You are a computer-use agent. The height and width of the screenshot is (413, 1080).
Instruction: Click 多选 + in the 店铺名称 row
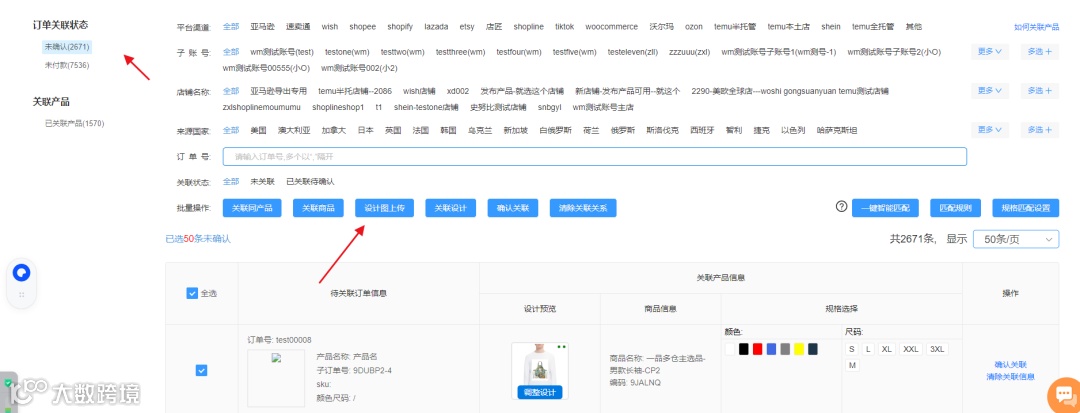pyautogui.click(x=1039, y=90)
